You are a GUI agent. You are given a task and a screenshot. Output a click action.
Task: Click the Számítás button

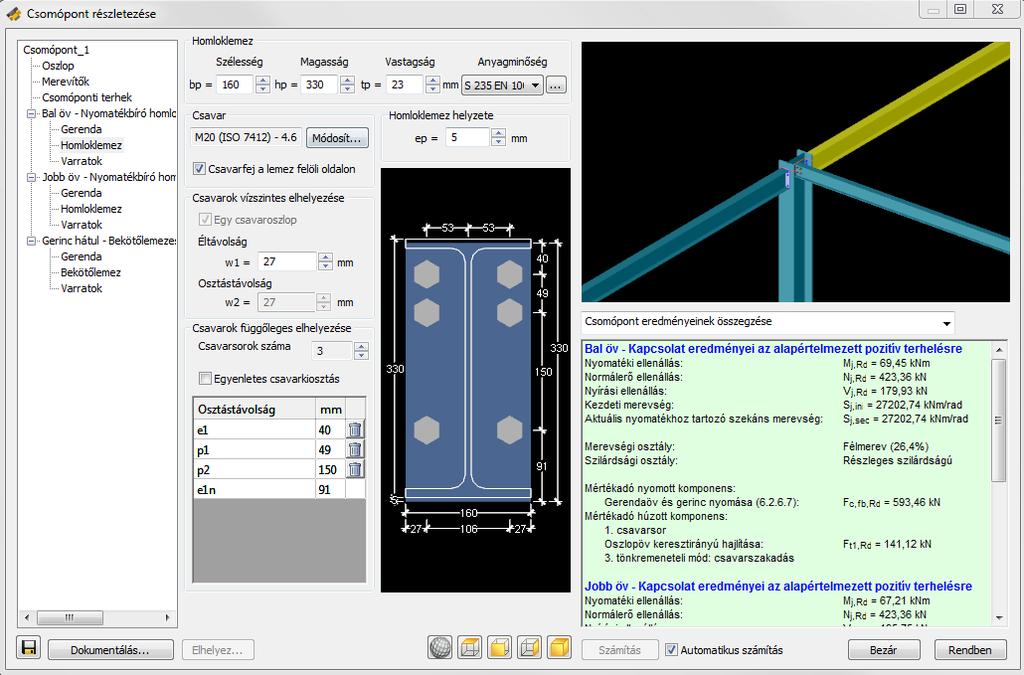point(619,650)
